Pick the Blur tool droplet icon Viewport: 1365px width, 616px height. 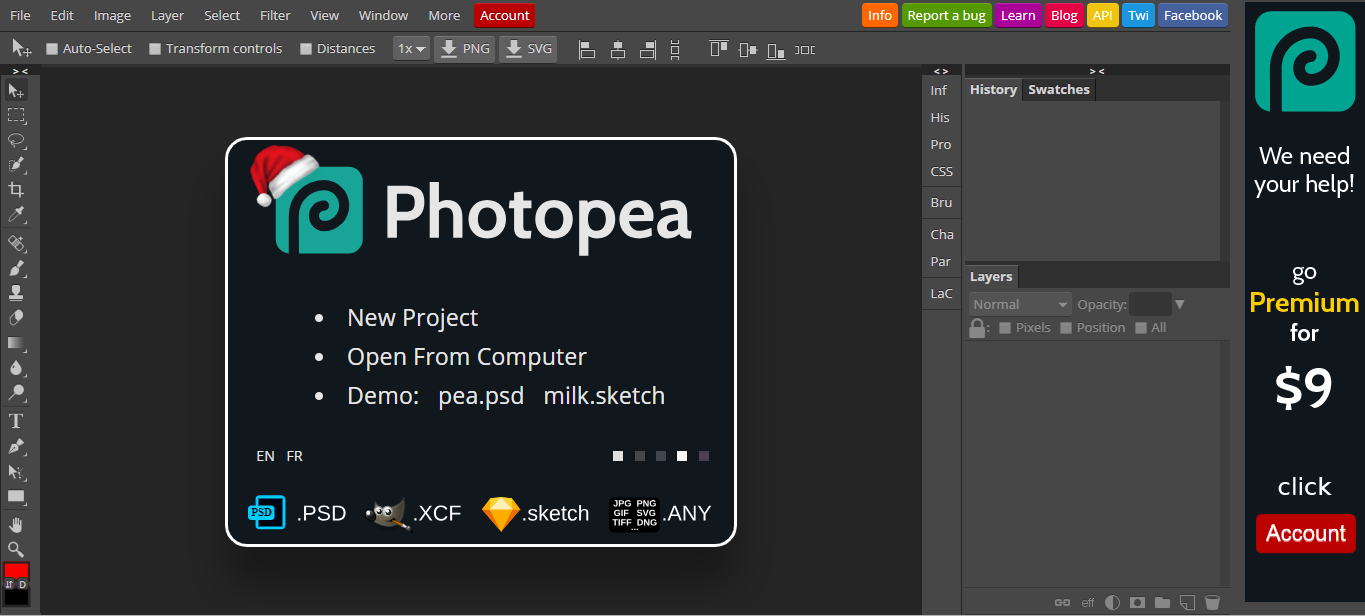(16, 368)
